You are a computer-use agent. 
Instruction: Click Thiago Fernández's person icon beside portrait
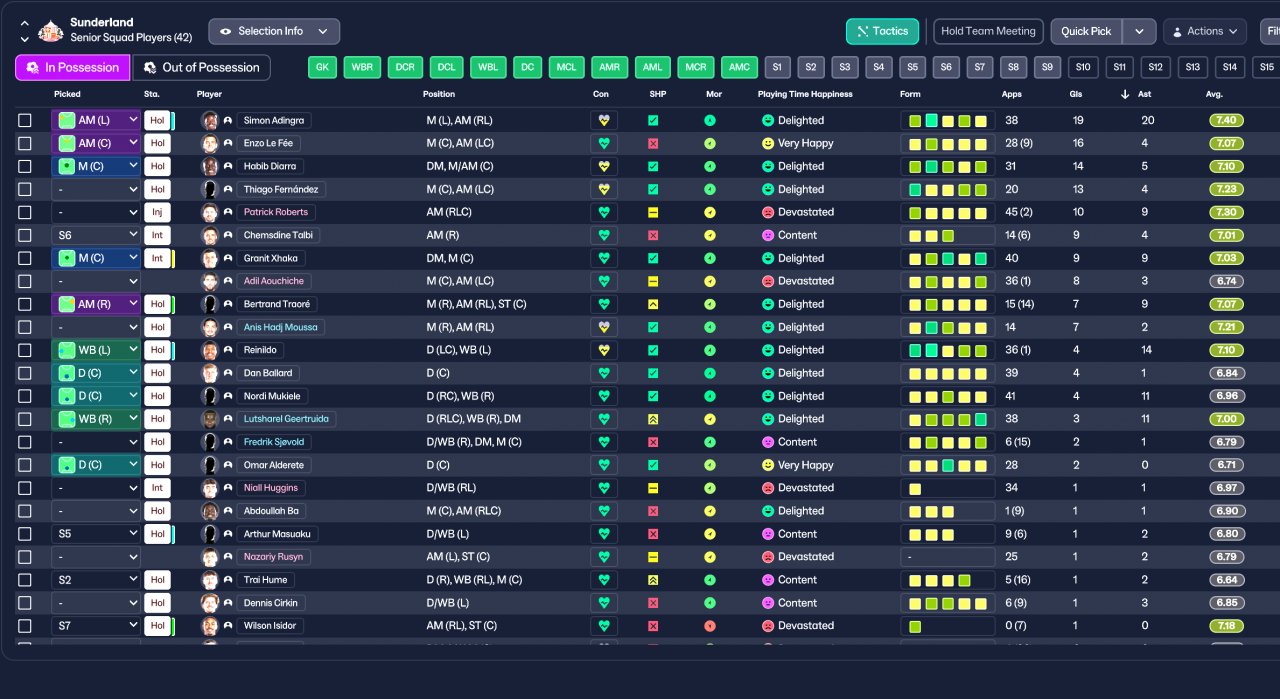pyautogui.click(x=228, y=189)
